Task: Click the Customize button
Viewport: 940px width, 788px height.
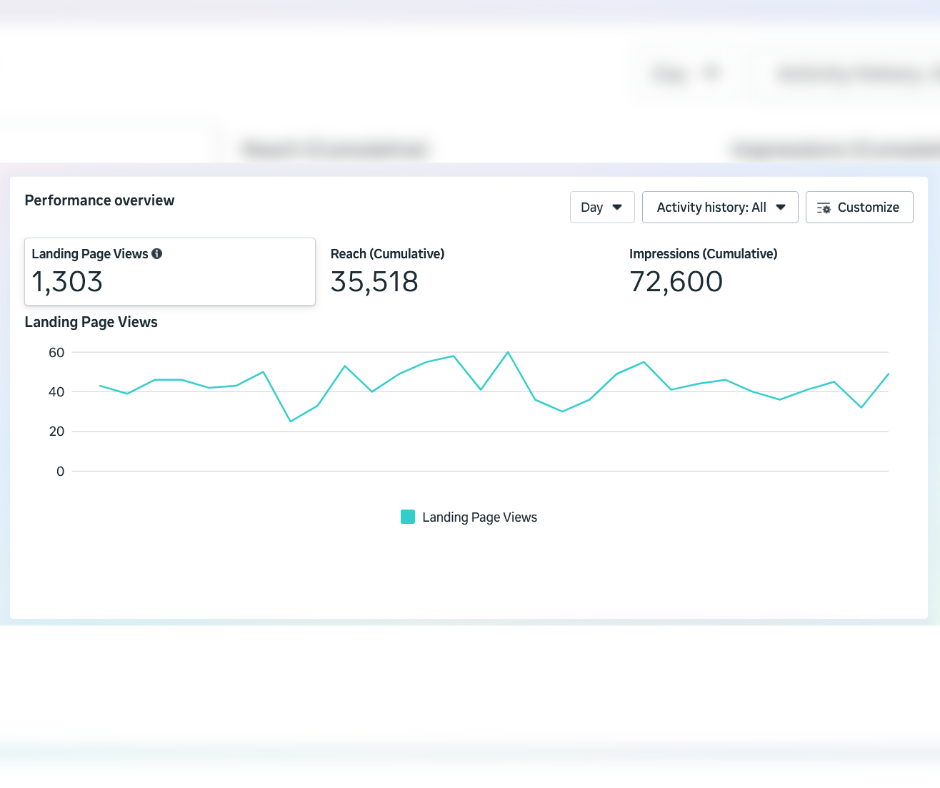Action: click(859, 207)
